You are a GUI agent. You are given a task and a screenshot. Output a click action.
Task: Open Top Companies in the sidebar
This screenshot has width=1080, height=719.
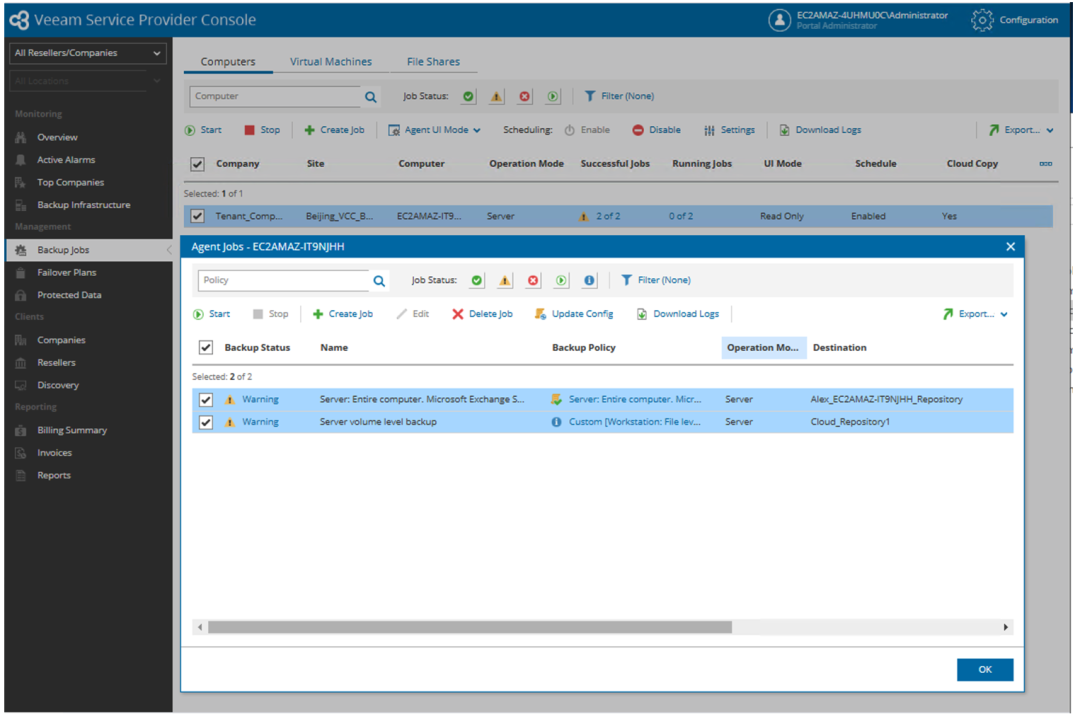(70, 183)
